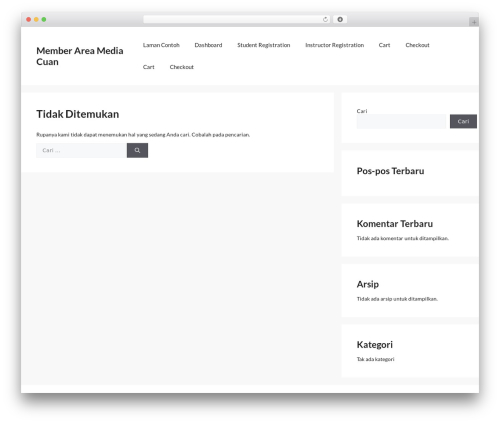This screenshot has width=500, height=423.
Task: Click the Kategori heading
Action: [375, 345]
